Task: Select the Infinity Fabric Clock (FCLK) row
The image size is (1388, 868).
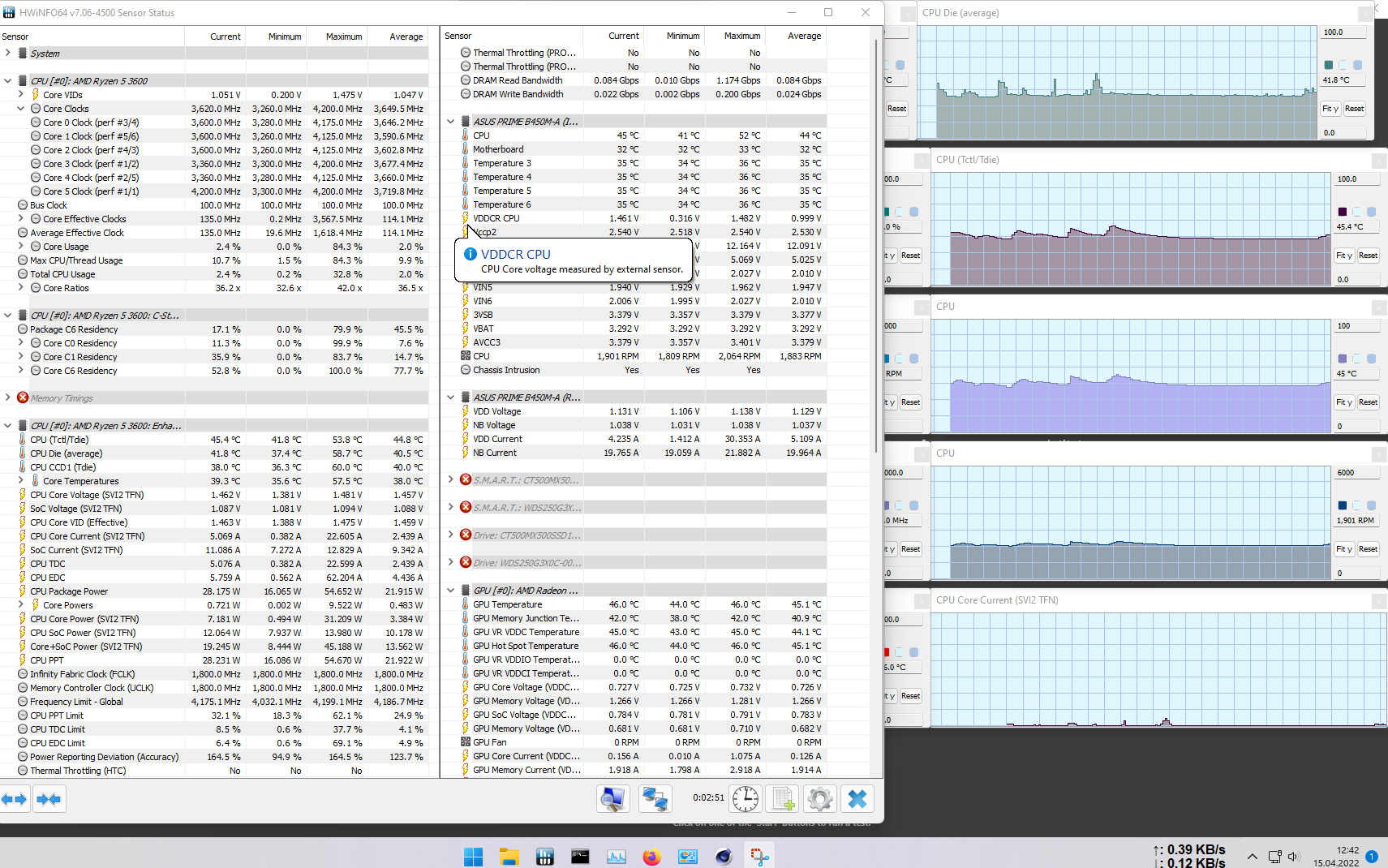Action: [x=214, y=674]
